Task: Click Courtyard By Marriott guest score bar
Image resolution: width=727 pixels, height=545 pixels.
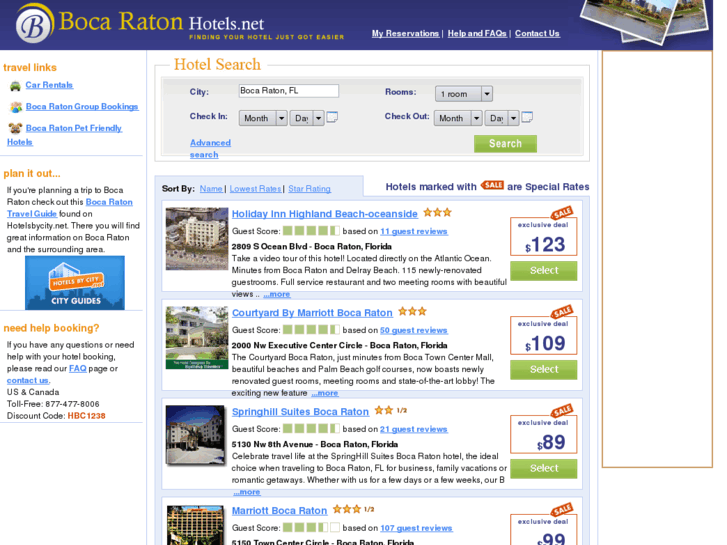Action: tap(311, 330)
